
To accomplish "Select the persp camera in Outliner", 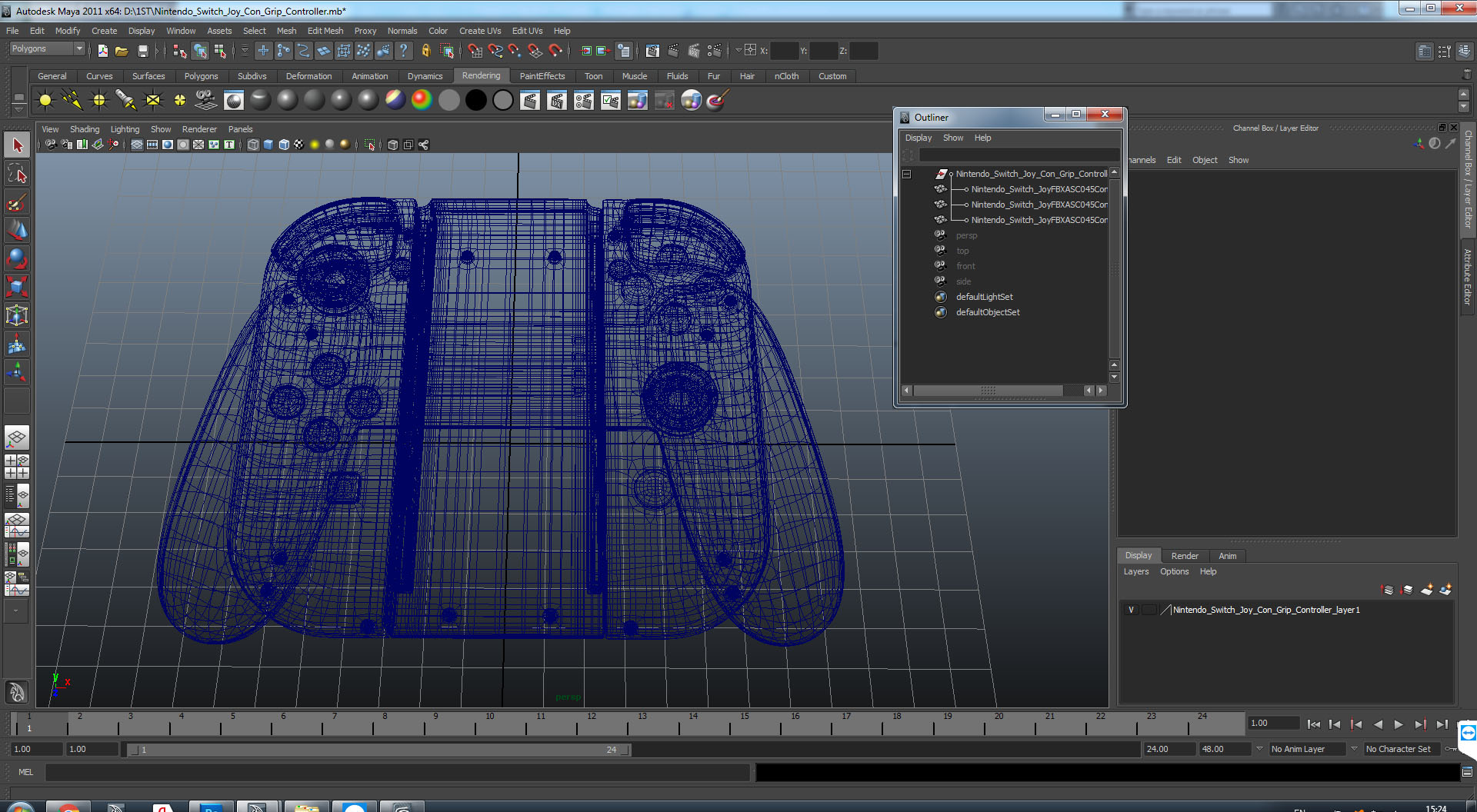I will (x=966, y=235).
